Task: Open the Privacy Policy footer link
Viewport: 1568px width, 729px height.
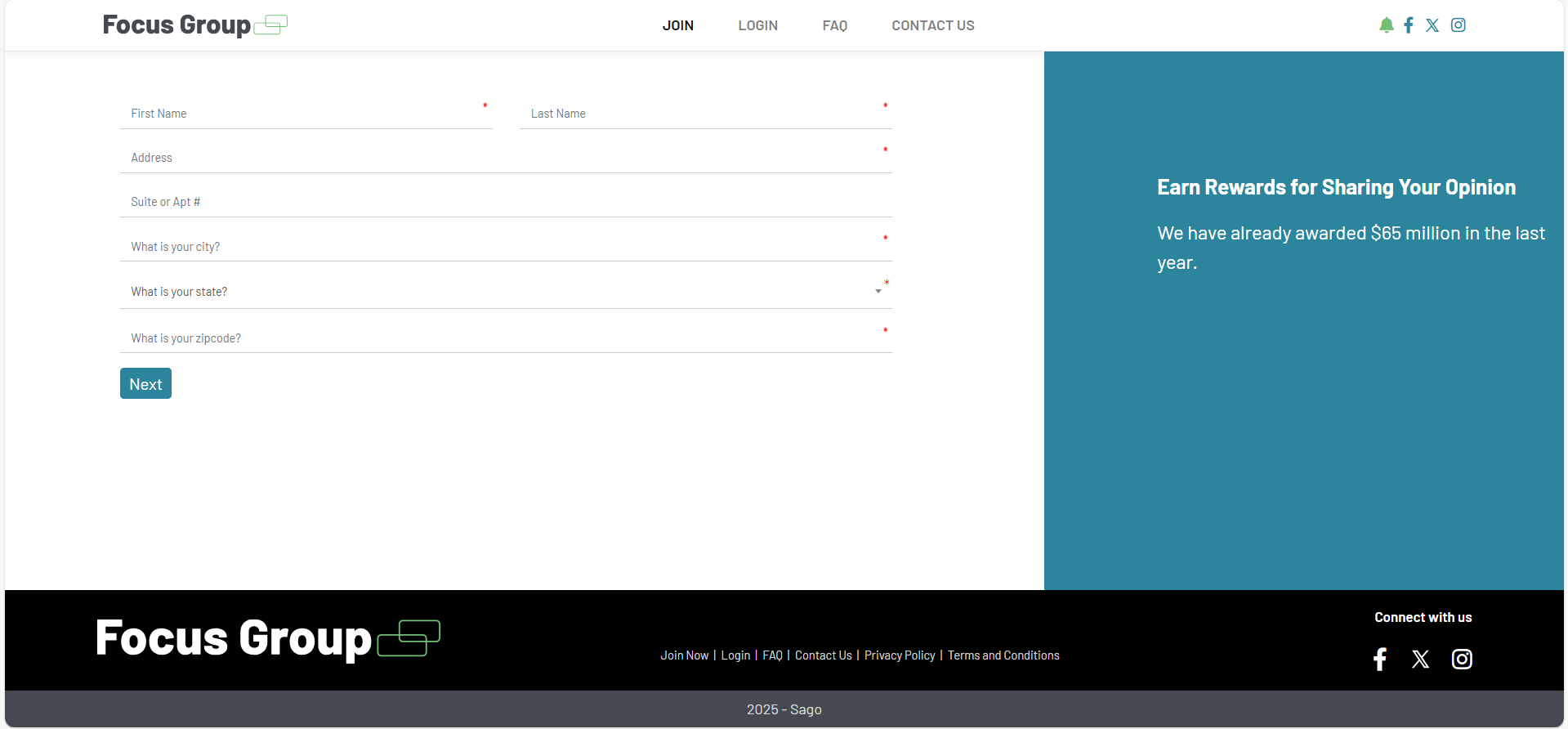Action: 900,655
